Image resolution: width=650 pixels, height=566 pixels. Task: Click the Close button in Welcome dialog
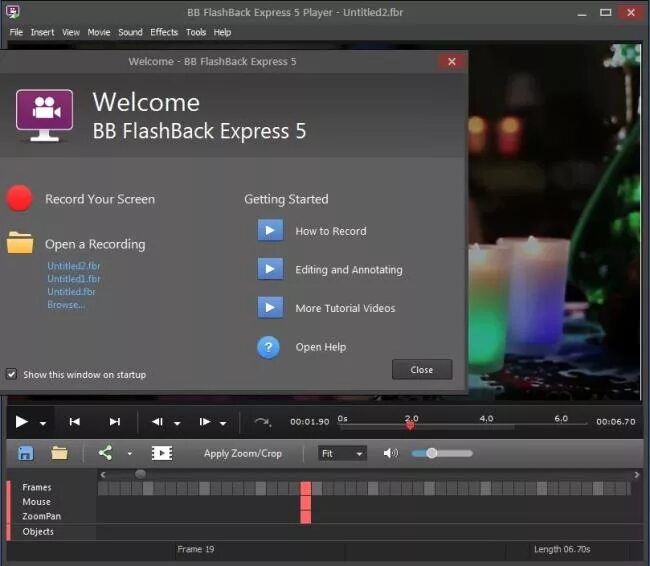(x=422, y=369)
